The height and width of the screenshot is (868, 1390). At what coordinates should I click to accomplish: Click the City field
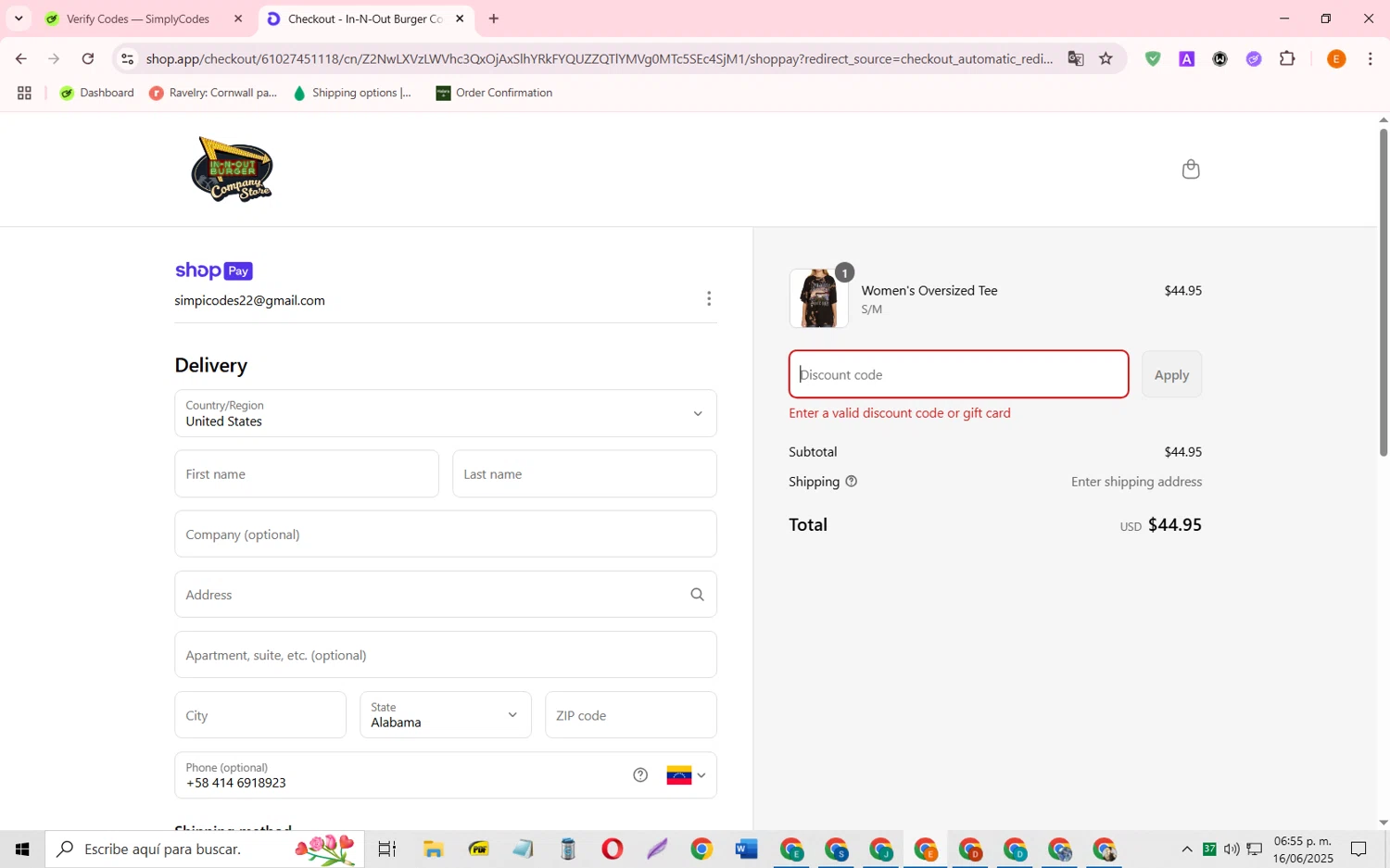[x=260, y=715]
